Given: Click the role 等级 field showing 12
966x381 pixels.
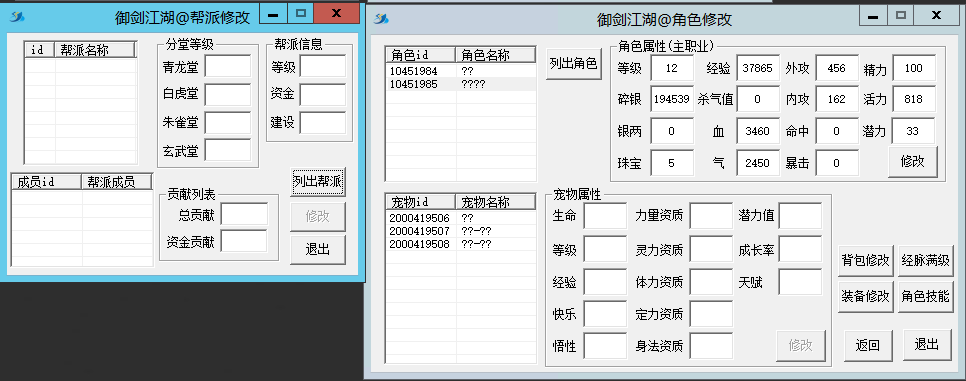Looking at the screenshot, I should 672,68.
